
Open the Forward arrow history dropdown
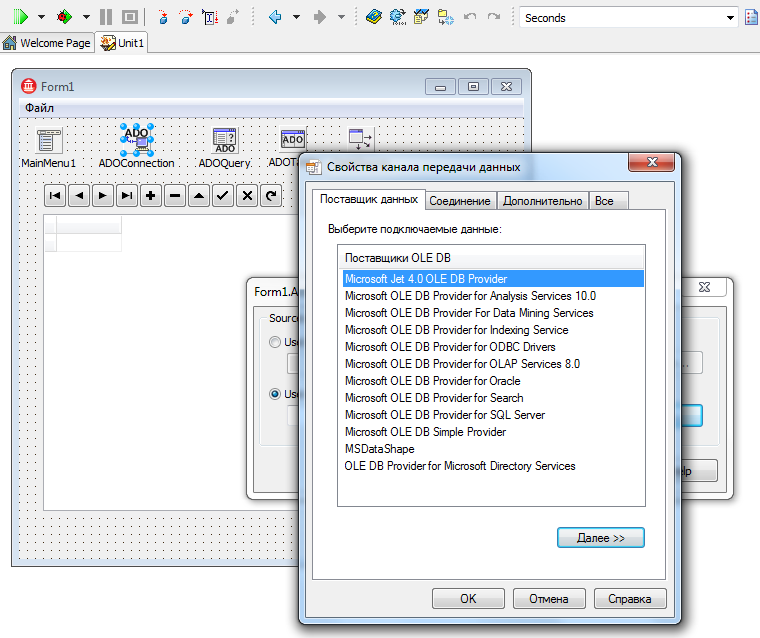coord(341,17)
